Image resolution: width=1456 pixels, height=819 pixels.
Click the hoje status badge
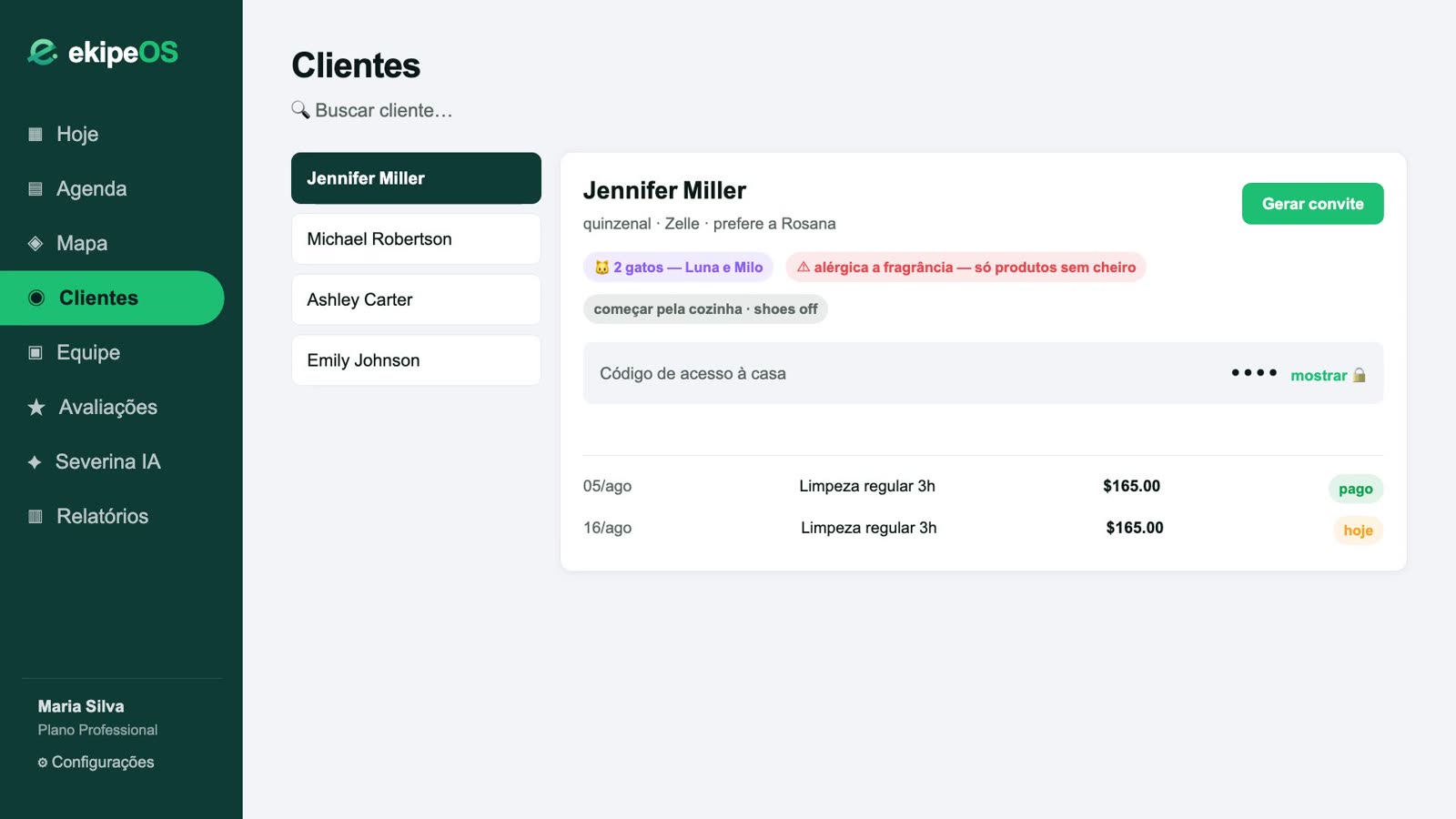[1358, 531]
